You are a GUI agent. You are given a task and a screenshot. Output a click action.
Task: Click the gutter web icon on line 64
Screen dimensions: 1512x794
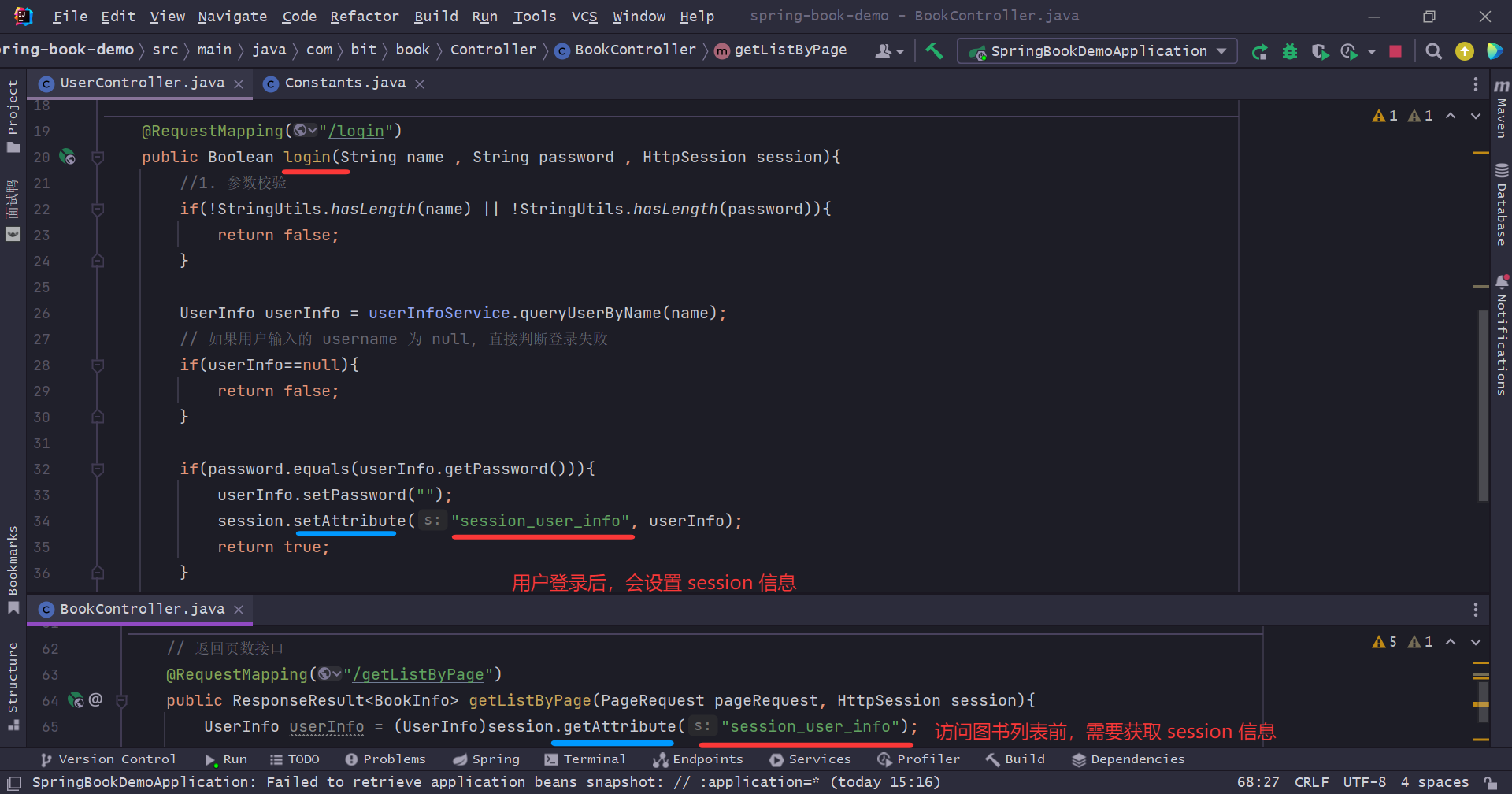[x=76, y=699]
